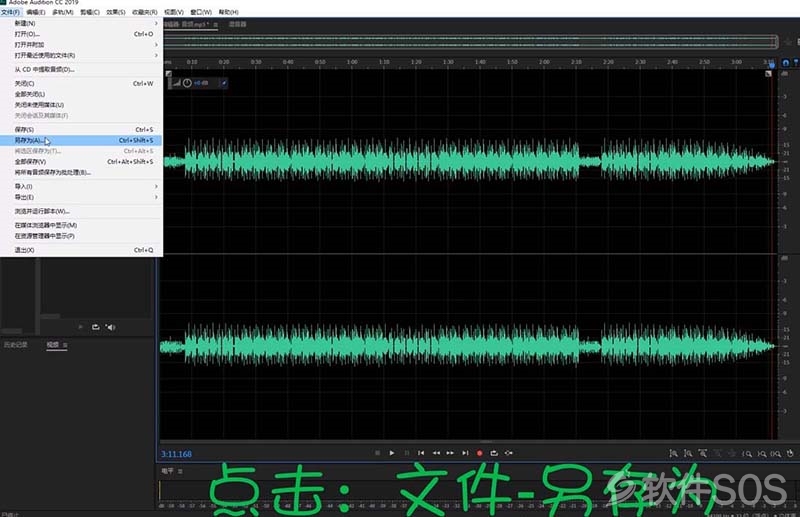The height and width of the screenshot is (517, 800).
Task: Choose 打开(O)... from File menu
Action: coord(82,34)
